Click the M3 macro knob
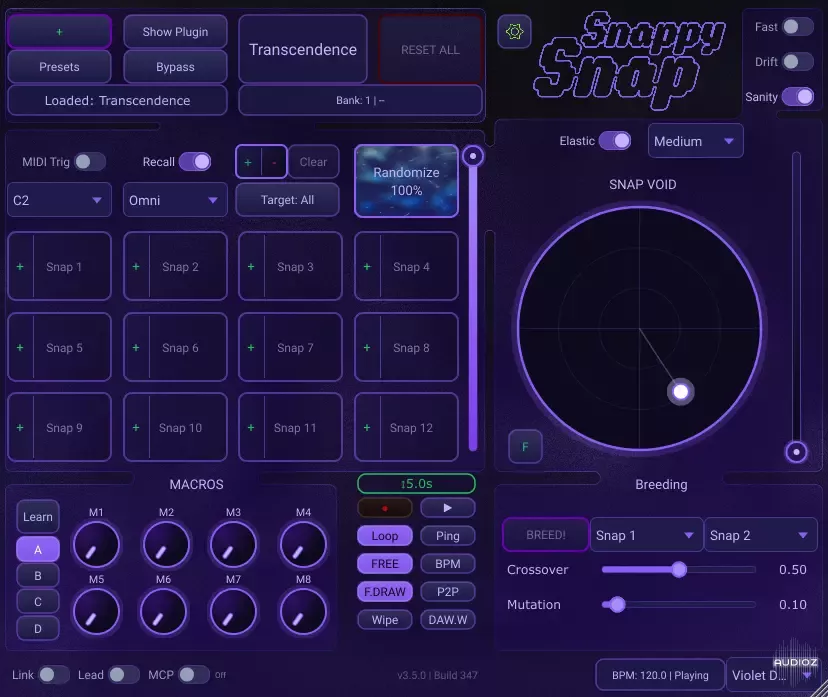Viewport: 828px width, 697px height. tap(233, 545)
